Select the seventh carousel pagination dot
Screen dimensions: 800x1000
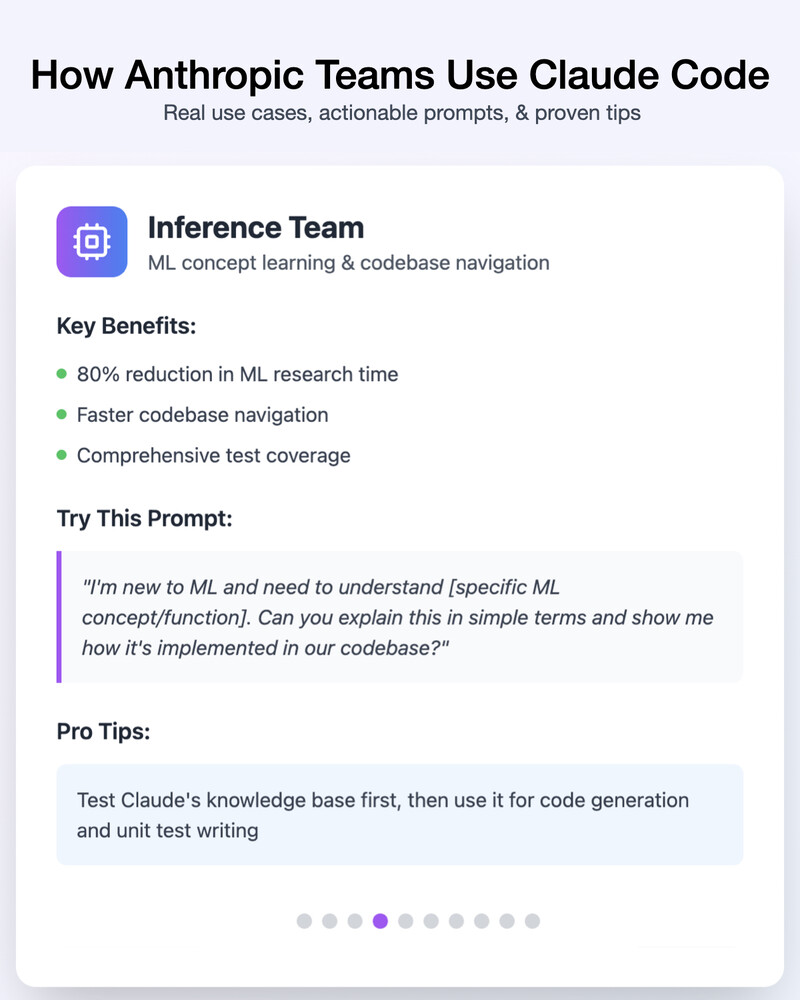point(456,921)
